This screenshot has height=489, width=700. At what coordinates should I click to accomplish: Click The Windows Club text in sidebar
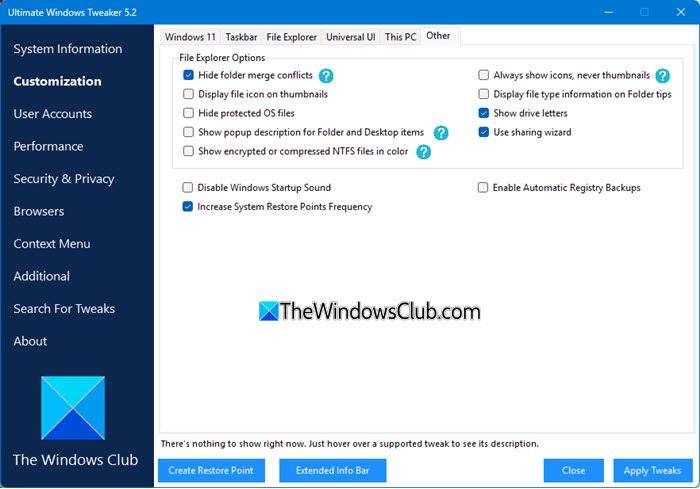[x=75, y=460]
